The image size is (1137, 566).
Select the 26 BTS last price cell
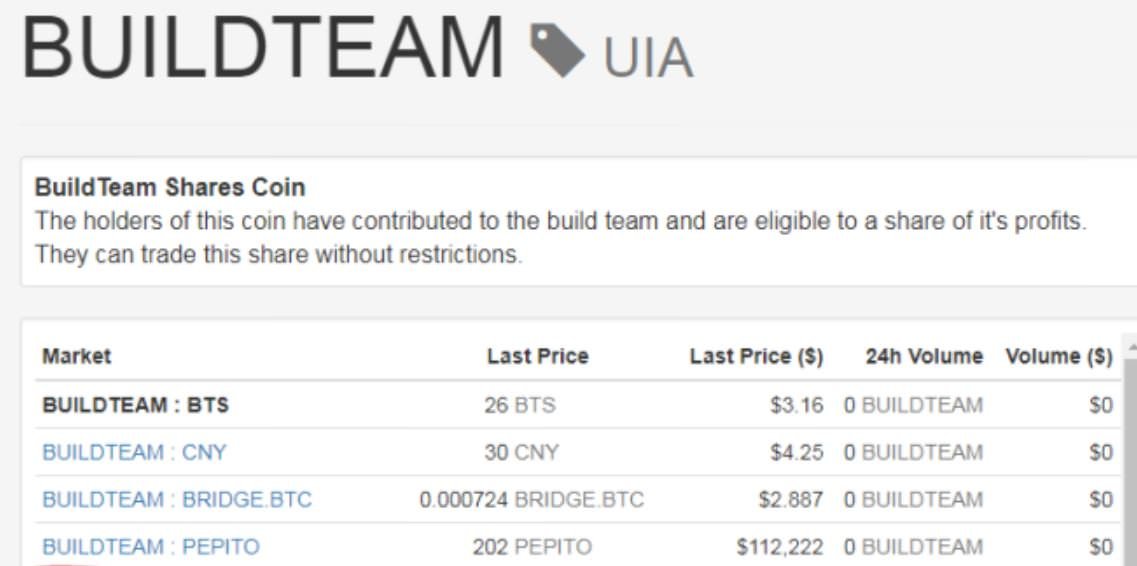(x=519, y=404)
